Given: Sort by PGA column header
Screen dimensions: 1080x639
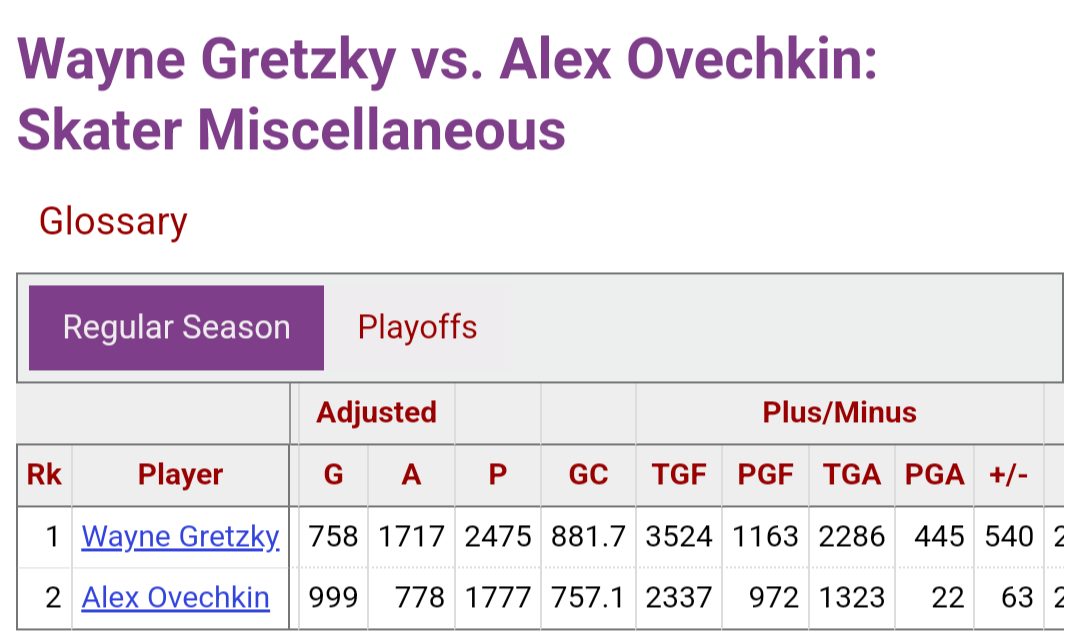Looking at the screenshot, I should (935, 475).
